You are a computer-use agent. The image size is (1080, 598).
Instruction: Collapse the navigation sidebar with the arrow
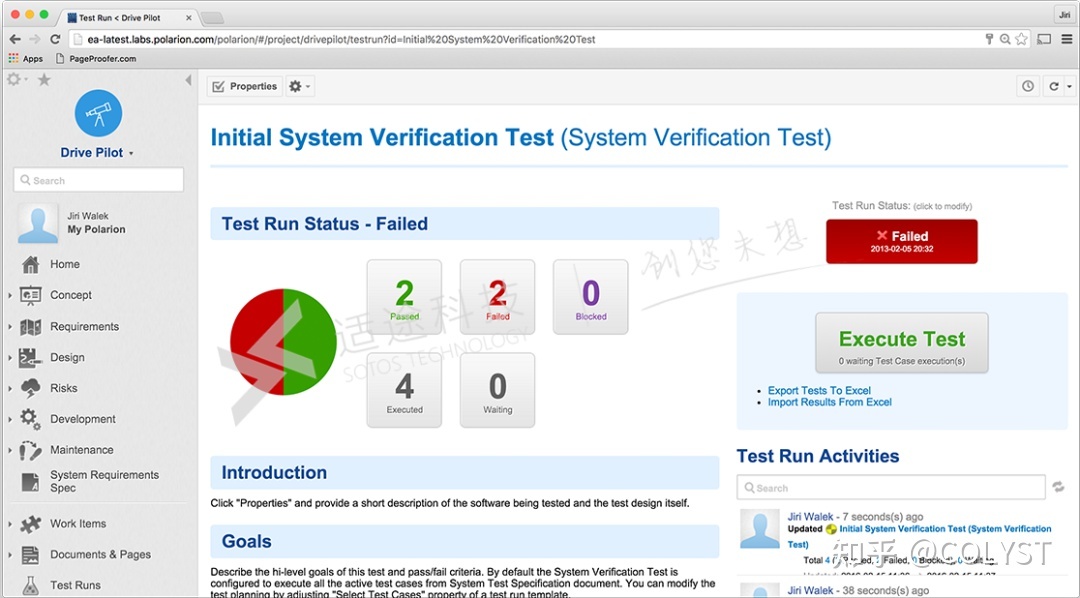coord(188,80)
